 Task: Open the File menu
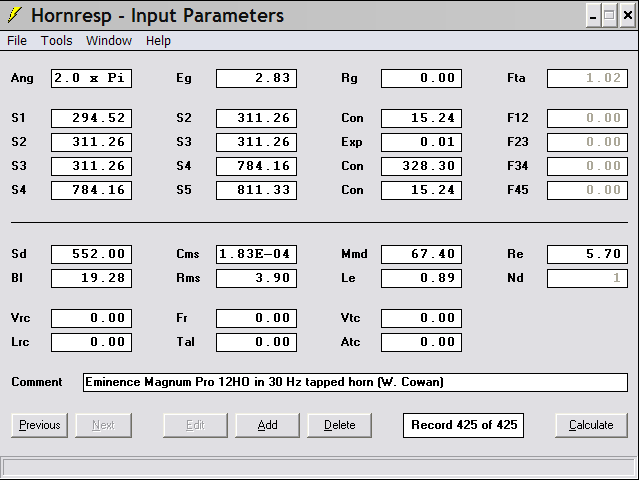point(17,41)
